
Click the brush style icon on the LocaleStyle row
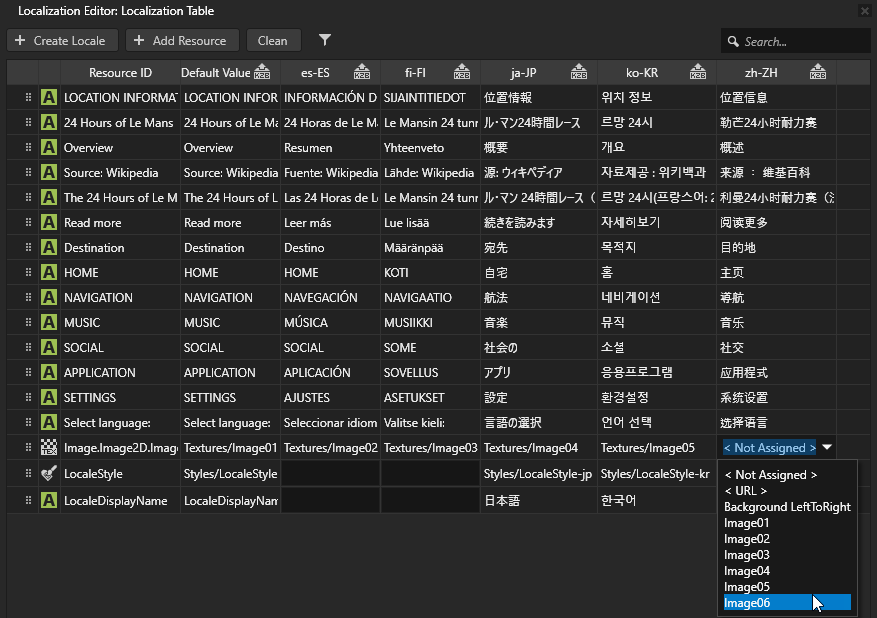click(48, 474)
